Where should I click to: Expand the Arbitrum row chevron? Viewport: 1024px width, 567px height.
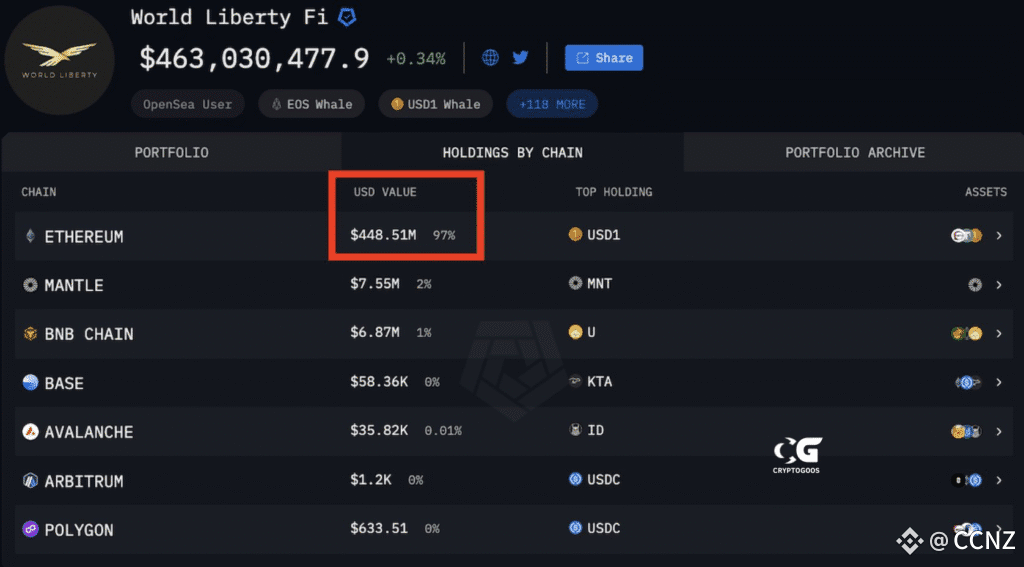click(x=999, y=480)
